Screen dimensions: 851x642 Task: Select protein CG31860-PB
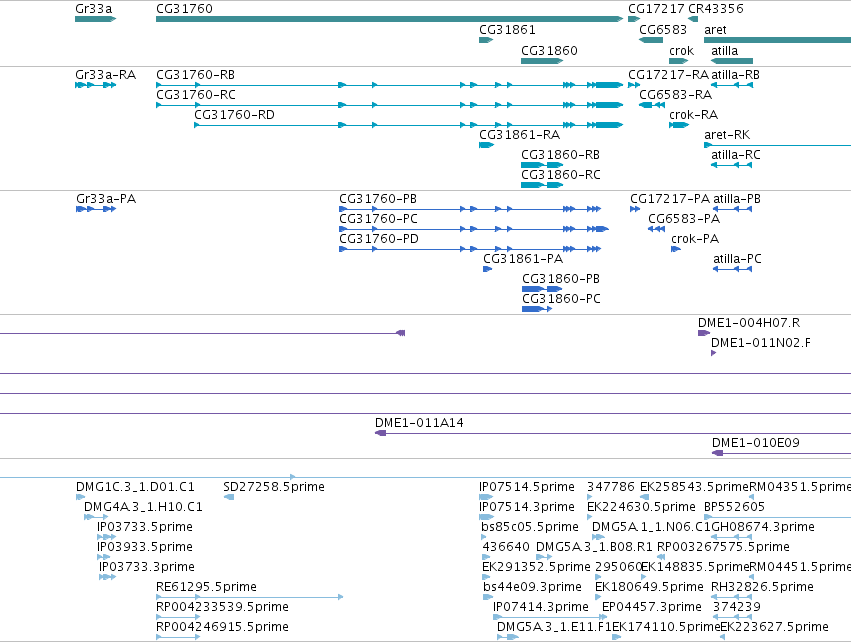561,278
